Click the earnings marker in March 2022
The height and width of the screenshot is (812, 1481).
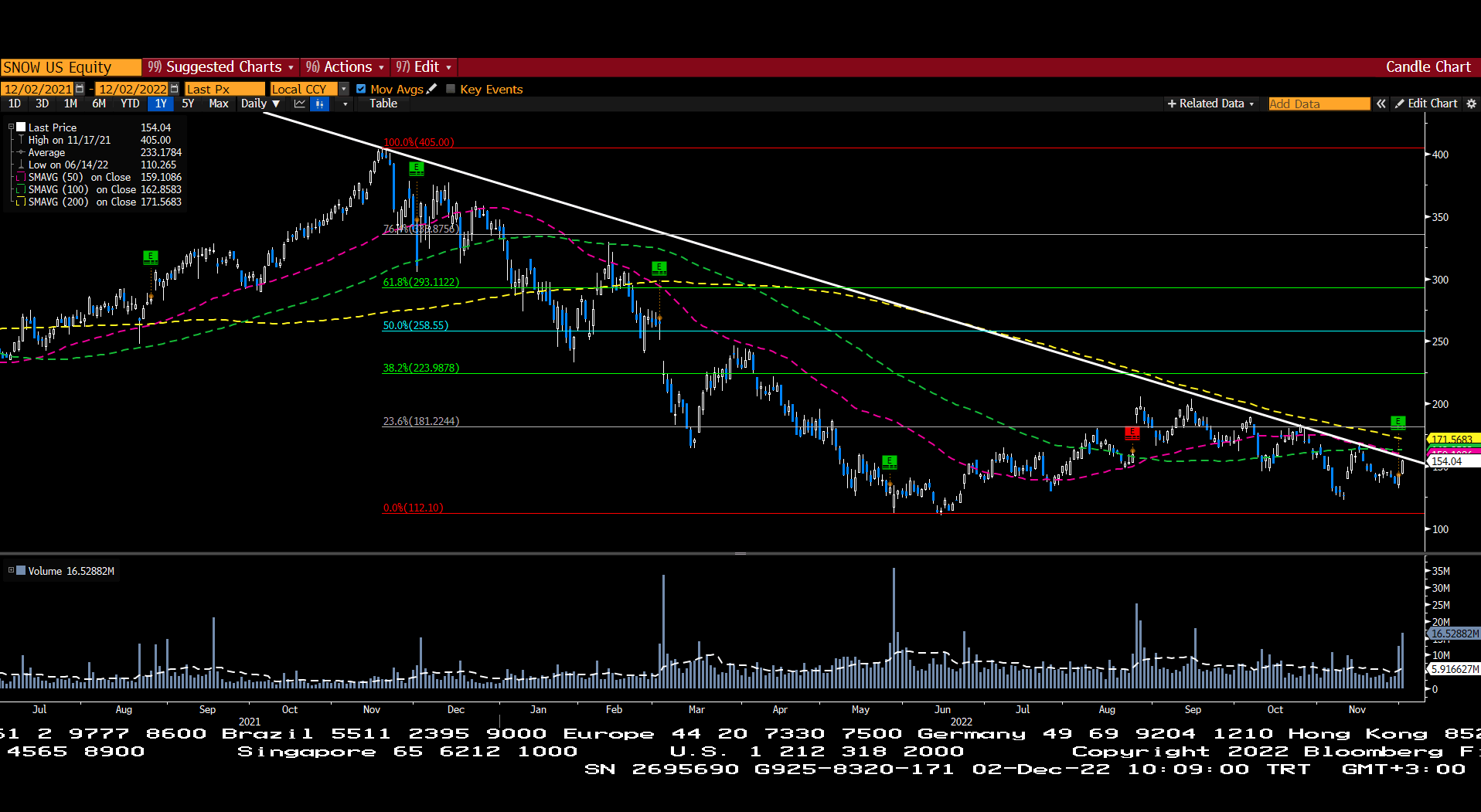point(659,267)
